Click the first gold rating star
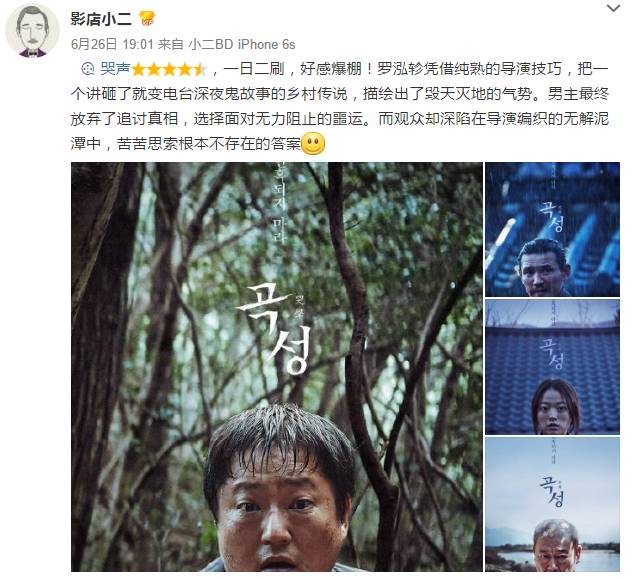This screenshot has height=580, width=636. (x=139, y=69)
